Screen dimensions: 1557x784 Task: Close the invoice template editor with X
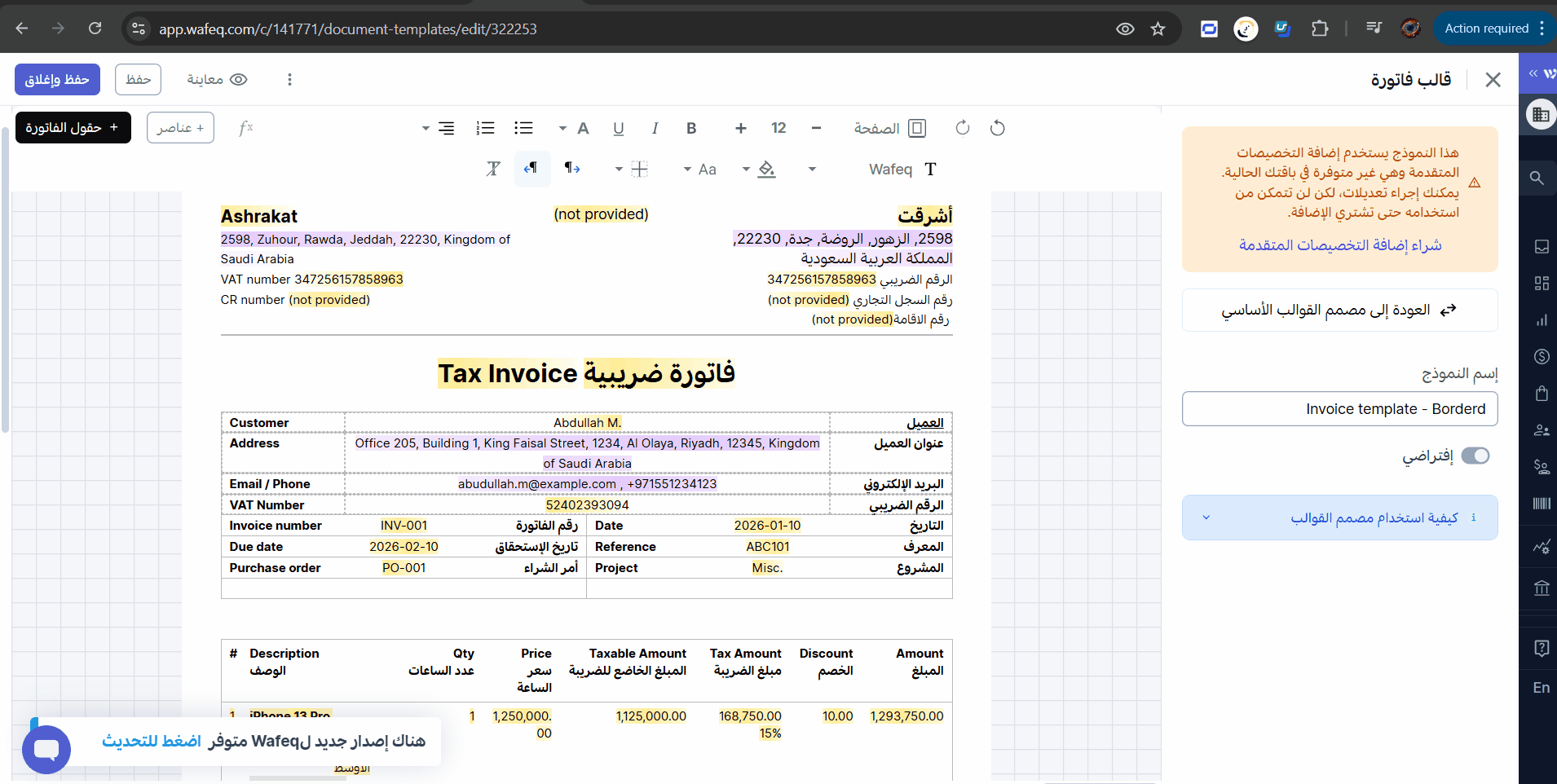pyautogui.click(x=1493, y=79)
